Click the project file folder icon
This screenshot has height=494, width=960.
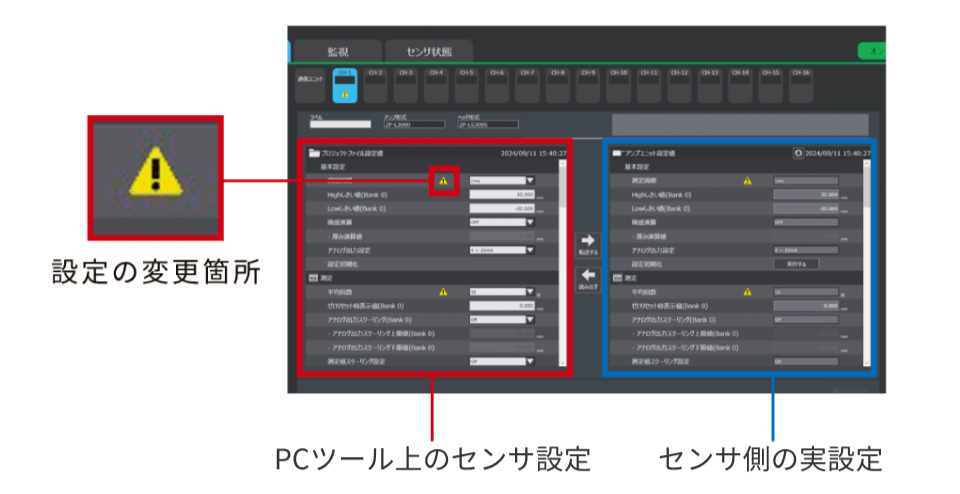314,153
